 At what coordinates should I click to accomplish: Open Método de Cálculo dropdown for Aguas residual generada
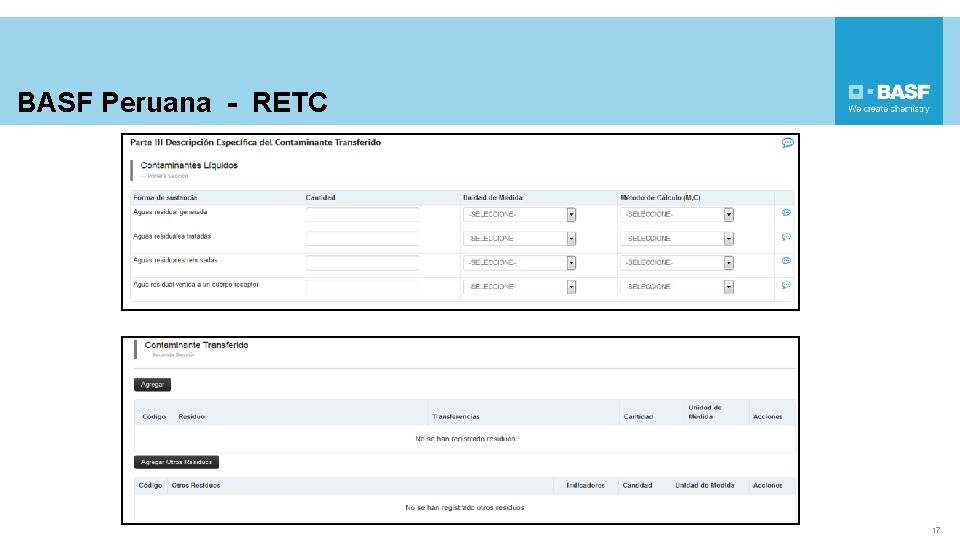677,214
